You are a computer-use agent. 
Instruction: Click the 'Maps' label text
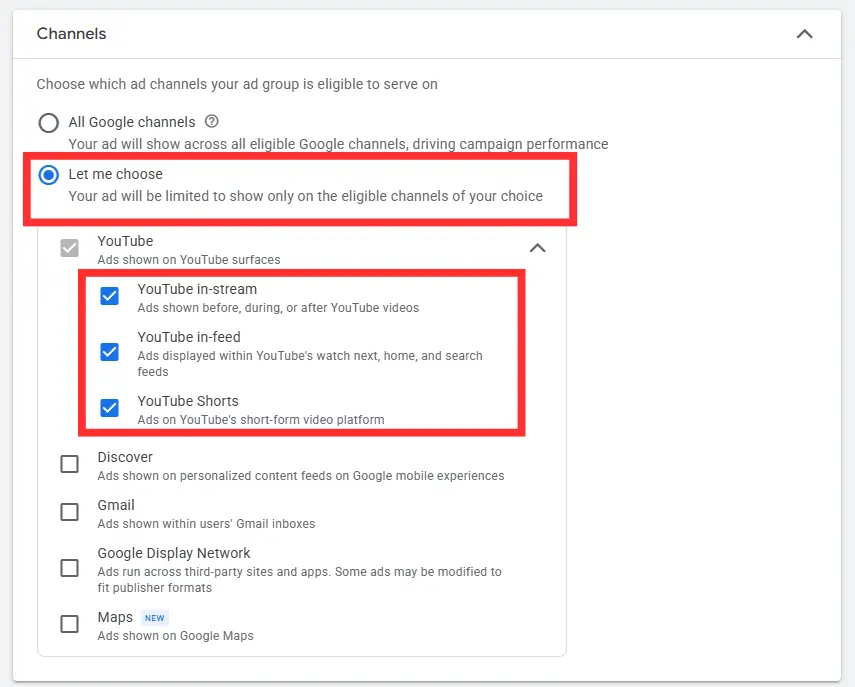point(115,617)
